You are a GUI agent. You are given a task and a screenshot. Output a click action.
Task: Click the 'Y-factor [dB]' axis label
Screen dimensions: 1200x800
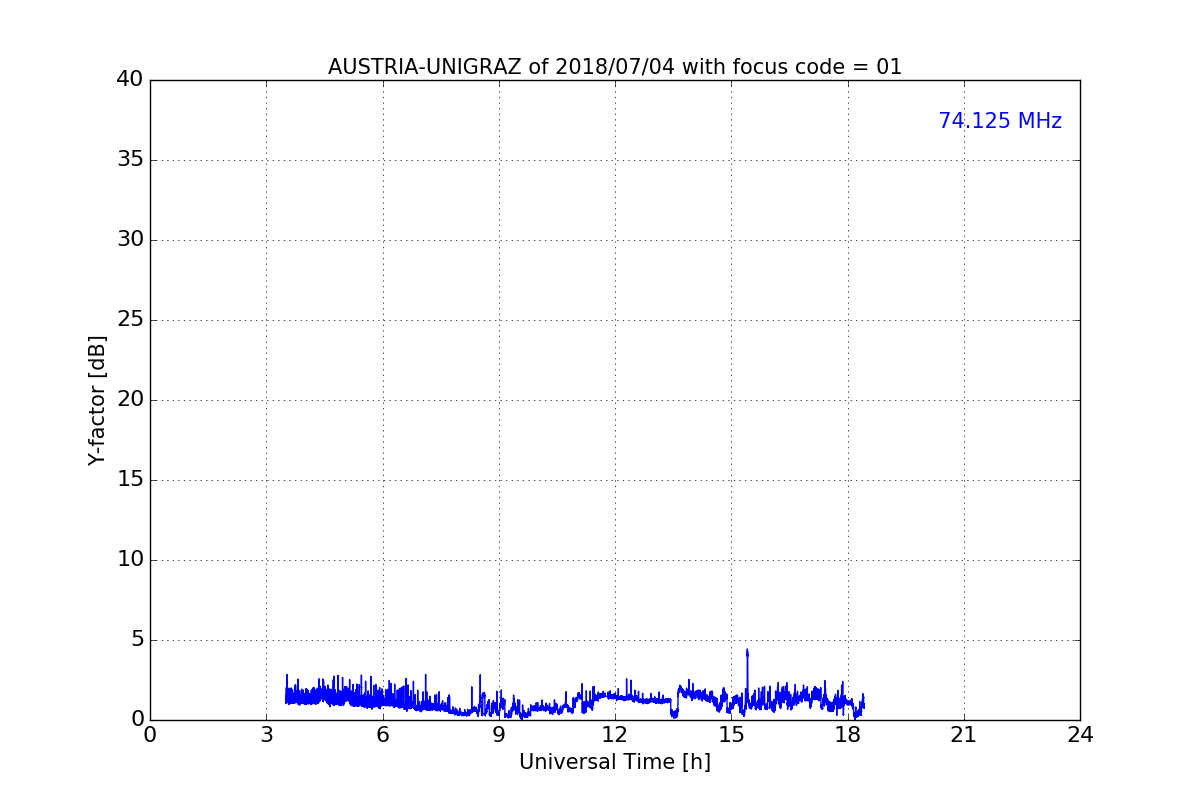coord(97,400)
